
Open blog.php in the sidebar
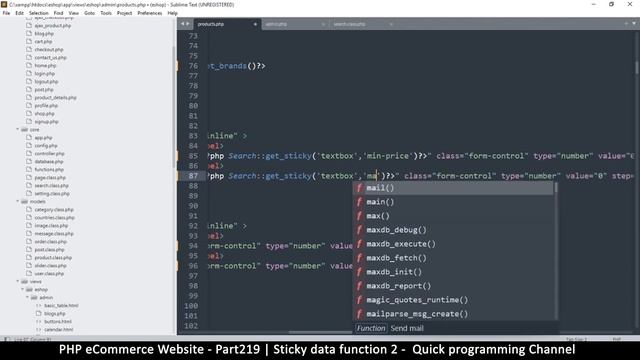(44, 33)
